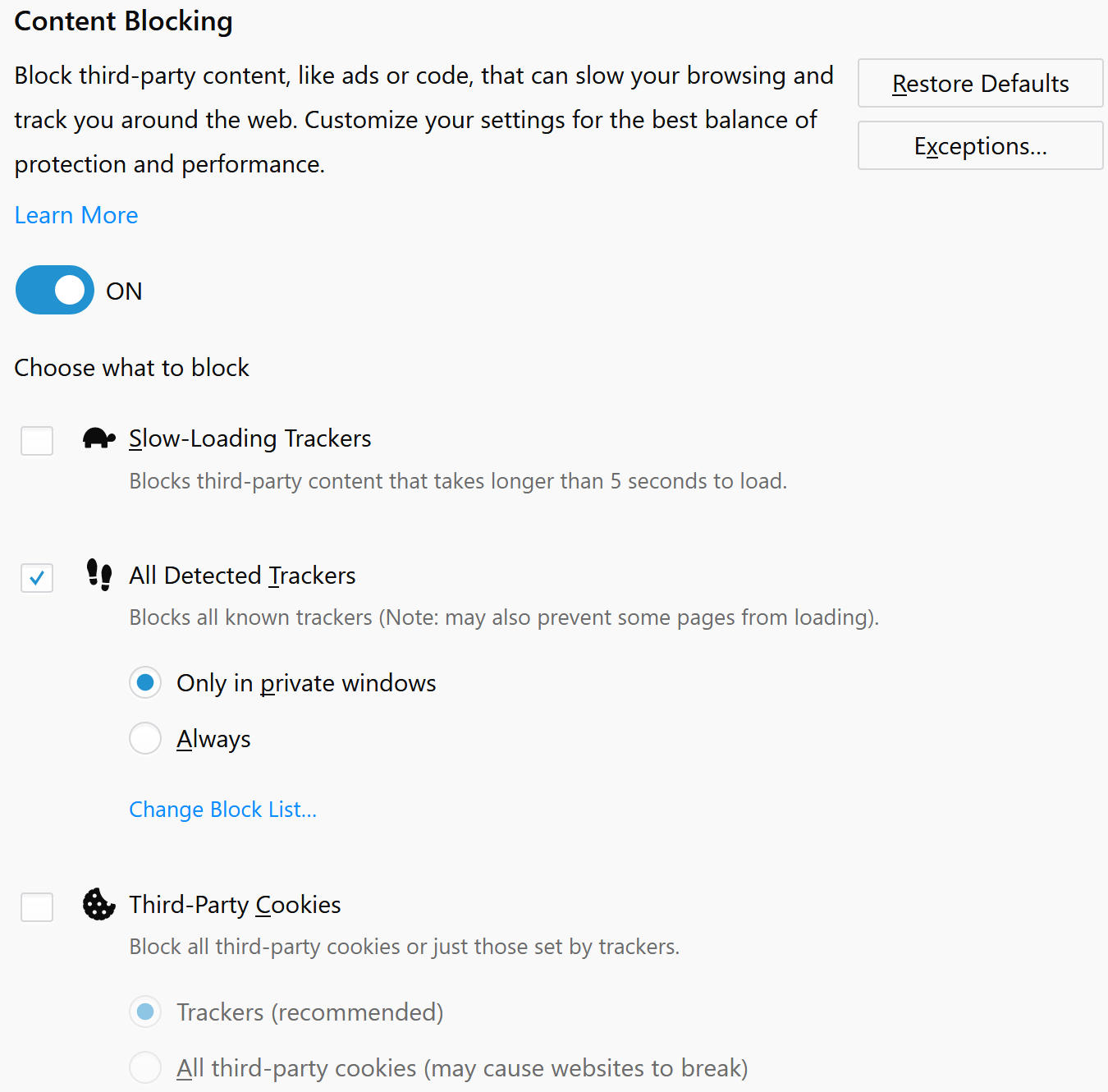Click the Choose what to block label
This screenshot has width=1108, height=1092.
pos(131,368)
